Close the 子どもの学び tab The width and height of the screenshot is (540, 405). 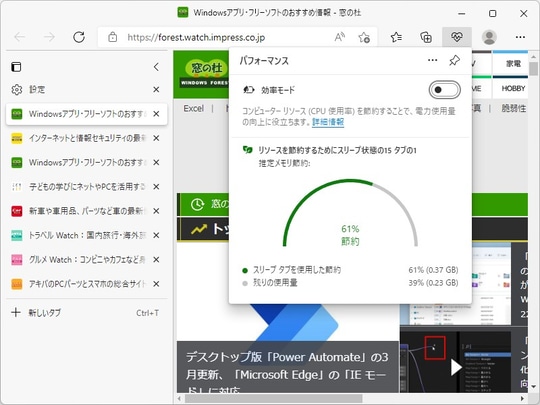156,187
